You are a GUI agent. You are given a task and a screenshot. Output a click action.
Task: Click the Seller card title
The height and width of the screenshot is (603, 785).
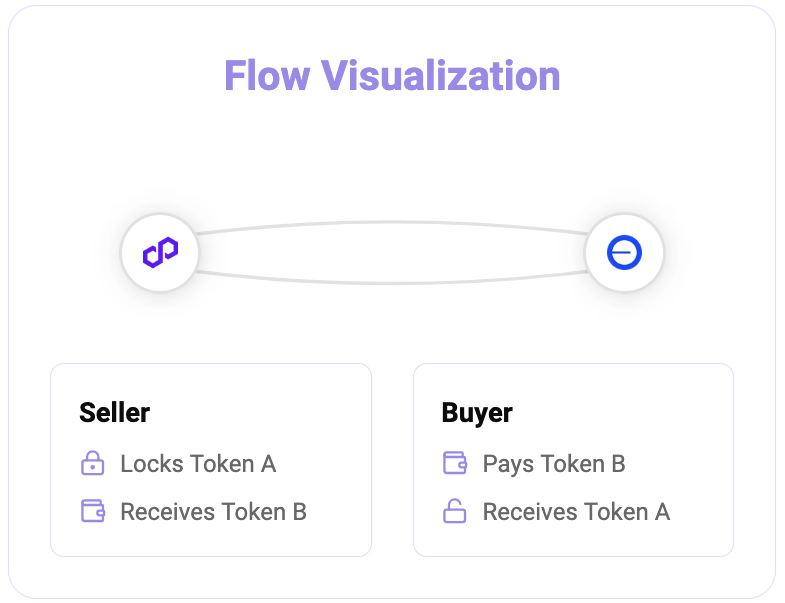(x=115, y=413)
